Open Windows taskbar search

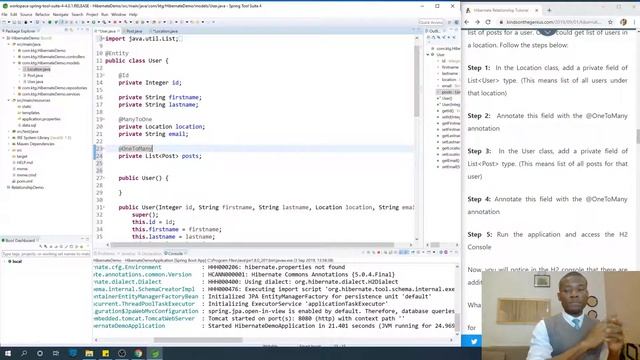24,353
